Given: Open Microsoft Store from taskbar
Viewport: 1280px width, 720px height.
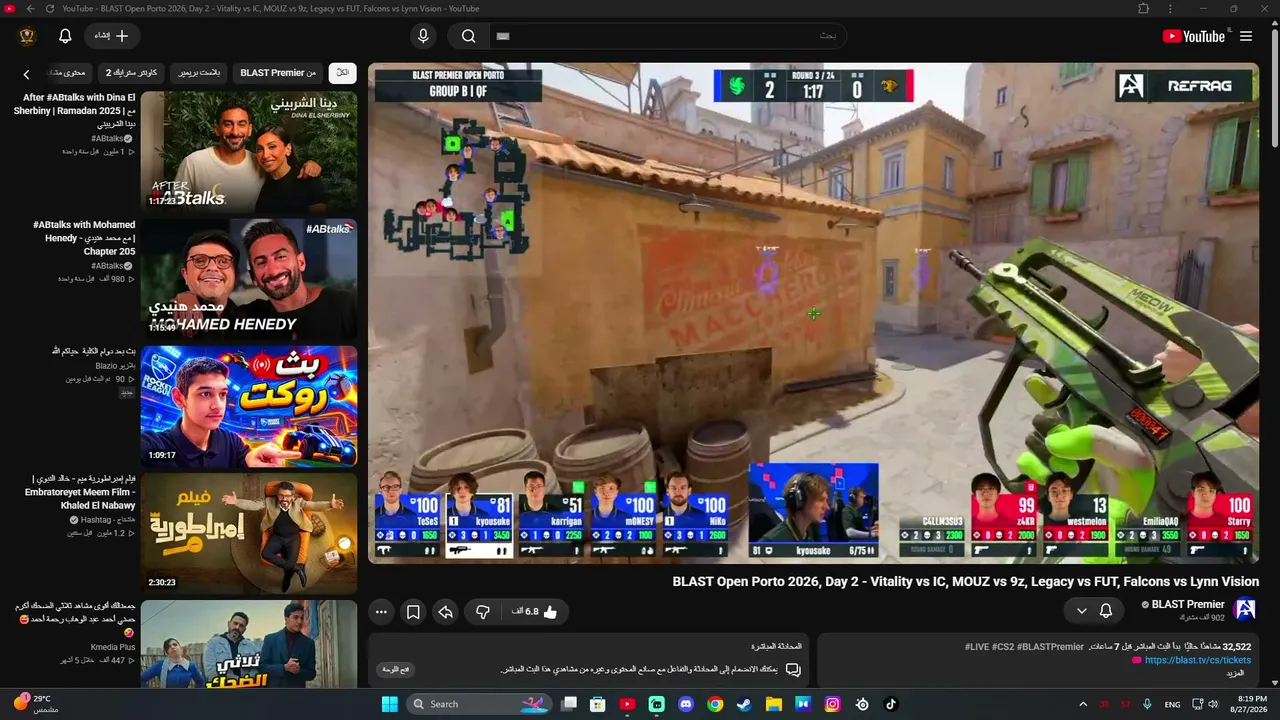Looking at the screenshot, I should [598, 704].
